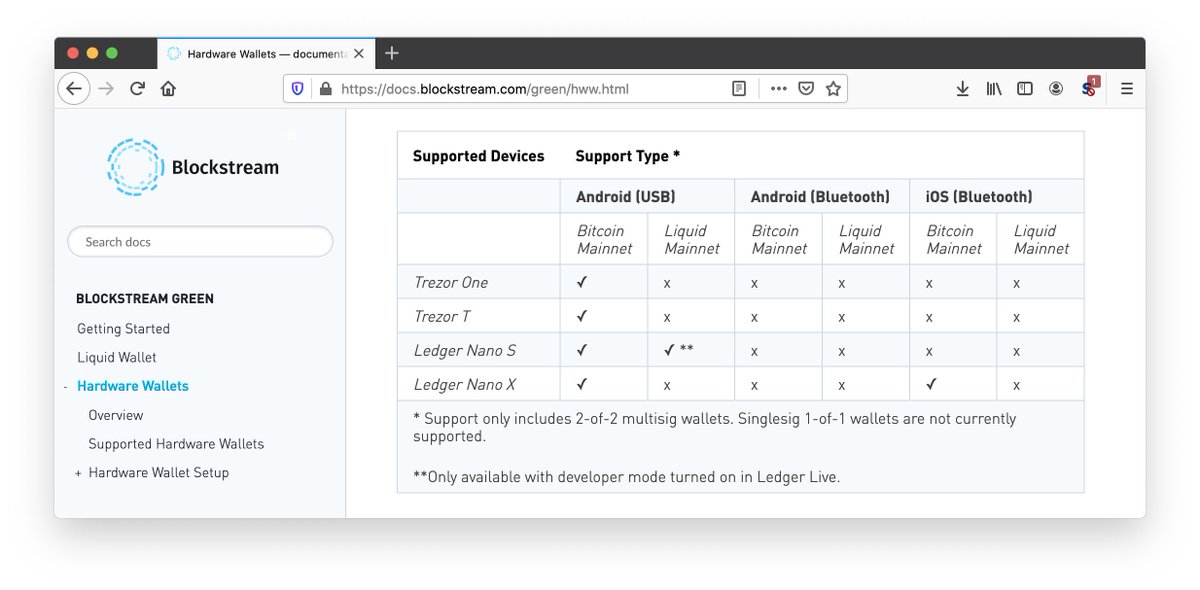Click Ledger Nano X iOS Bitcoin checkmark
The image size is (1200, 590).
[932, 384]
